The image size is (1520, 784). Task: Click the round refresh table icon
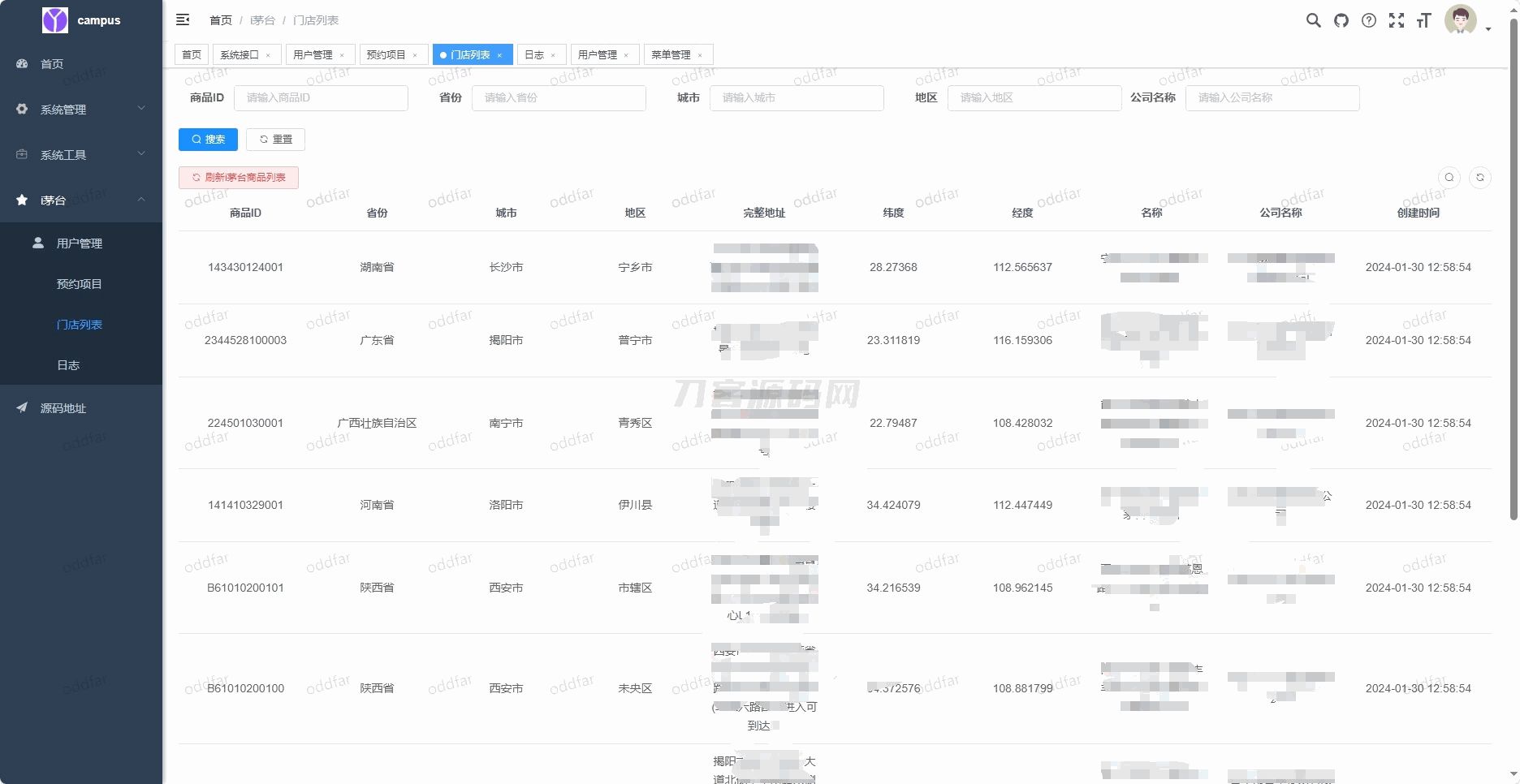click(x=1480, y=177)
